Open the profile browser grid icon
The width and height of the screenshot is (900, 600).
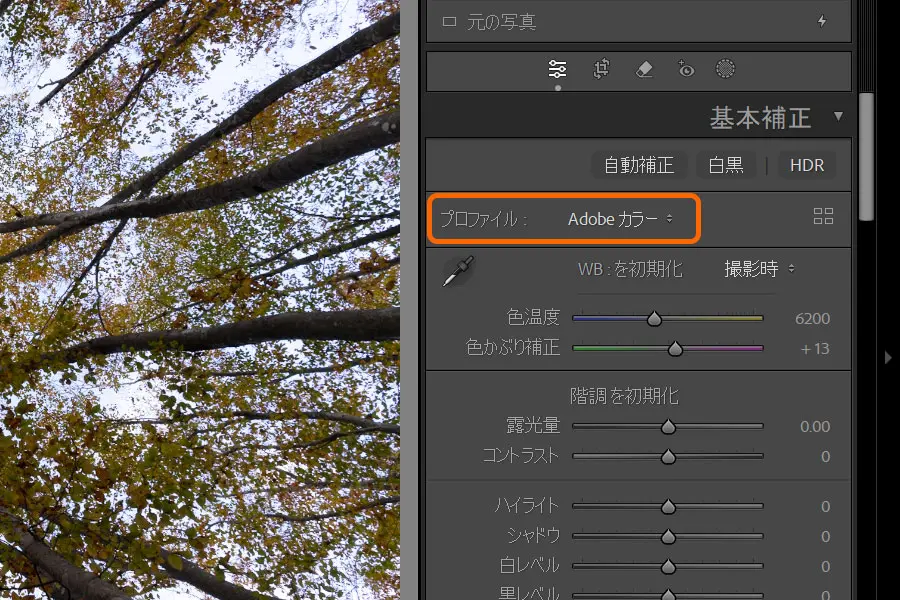[x=823, y=216]
